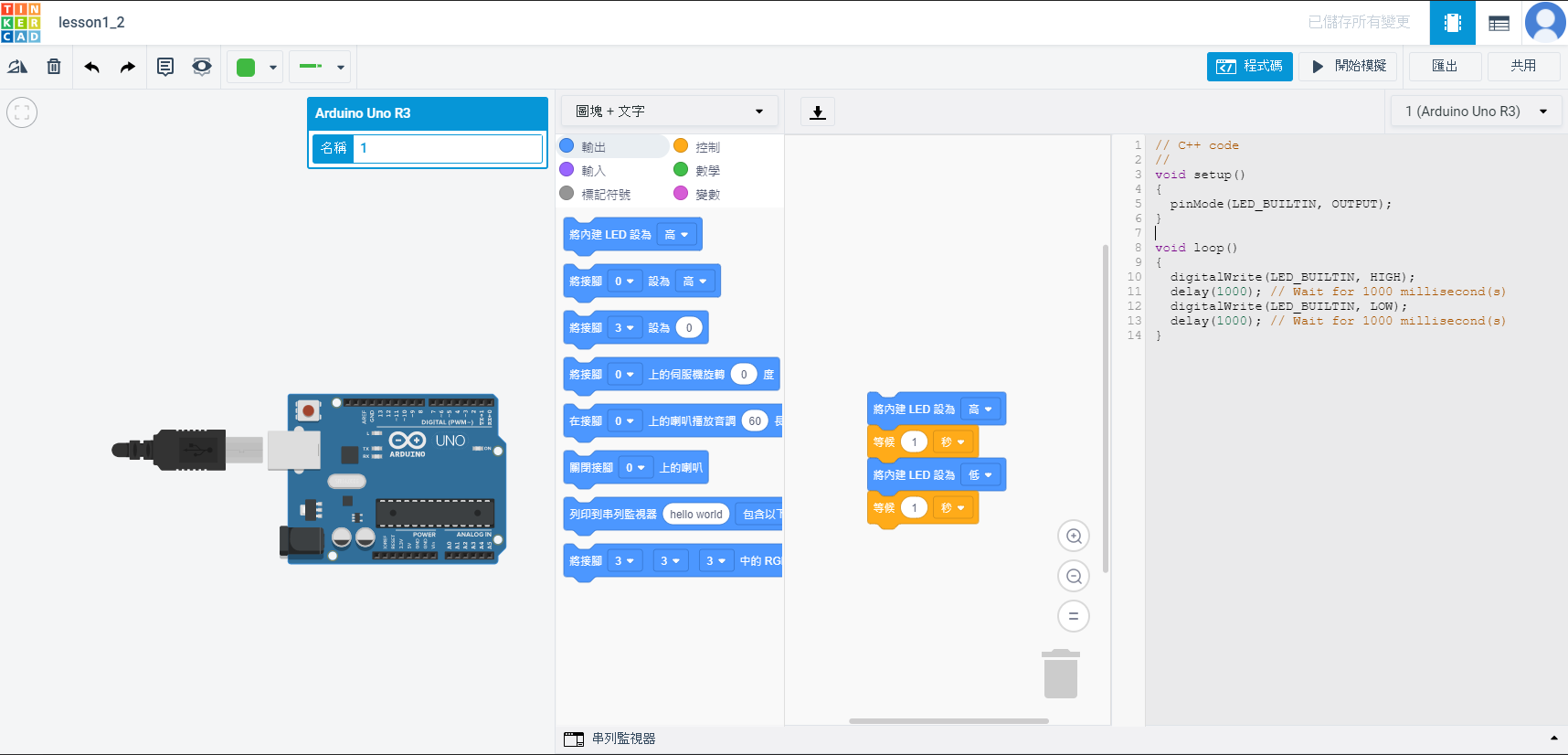Image resolution: width=1568 pixels, height=755 pixels.
Task: Open the wire line type dropdown
Action: 320,67
